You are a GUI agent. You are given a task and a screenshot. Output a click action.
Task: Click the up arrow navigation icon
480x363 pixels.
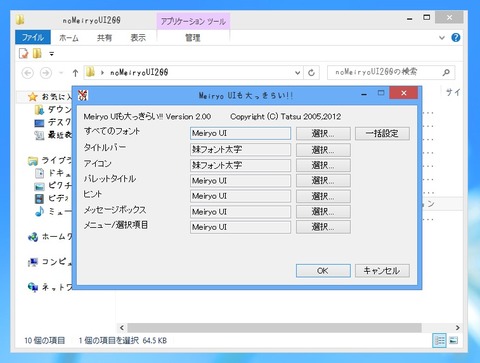pos(75,73)
